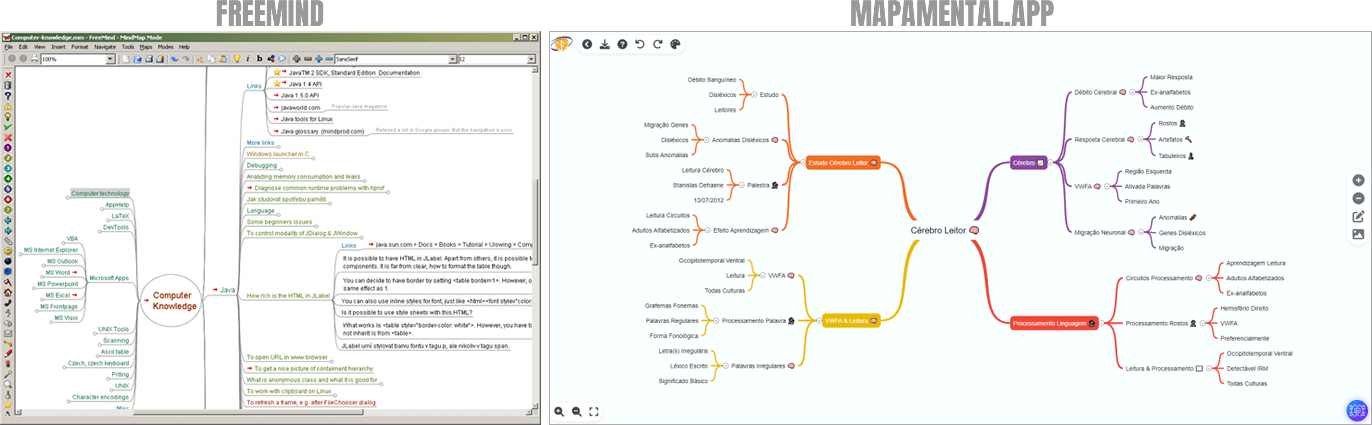This screenshot has height=425, width=1372.
Task: Click the edit note pencil icon
Action: click(1358, 216)
